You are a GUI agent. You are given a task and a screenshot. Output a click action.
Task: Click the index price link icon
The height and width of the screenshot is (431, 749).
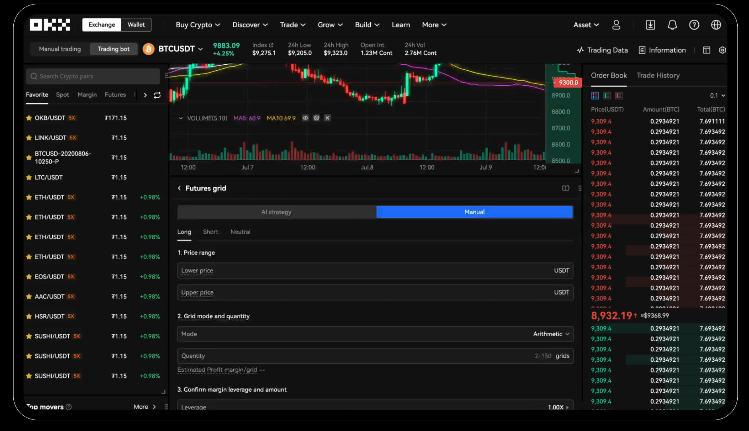(271, 45)
